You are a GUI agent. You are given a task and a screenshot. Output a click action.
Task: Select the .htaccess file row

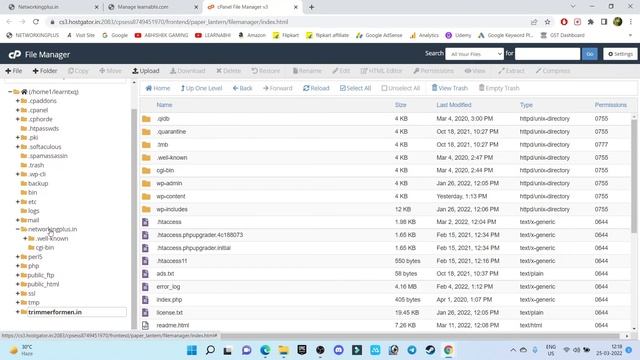pos(386,222)
